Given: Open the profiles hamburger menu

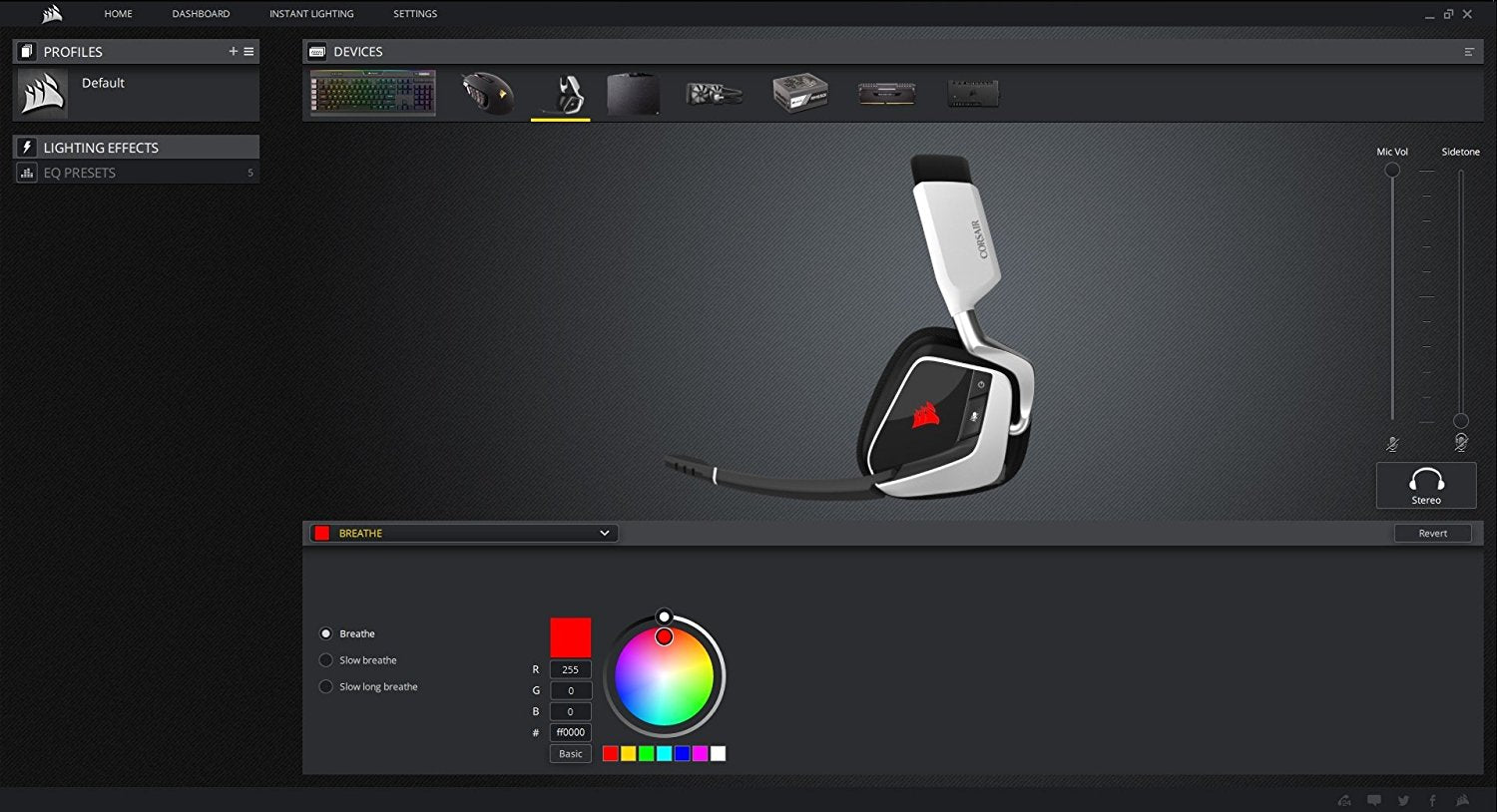Looking at the screenshot, I should click(249, 52).
